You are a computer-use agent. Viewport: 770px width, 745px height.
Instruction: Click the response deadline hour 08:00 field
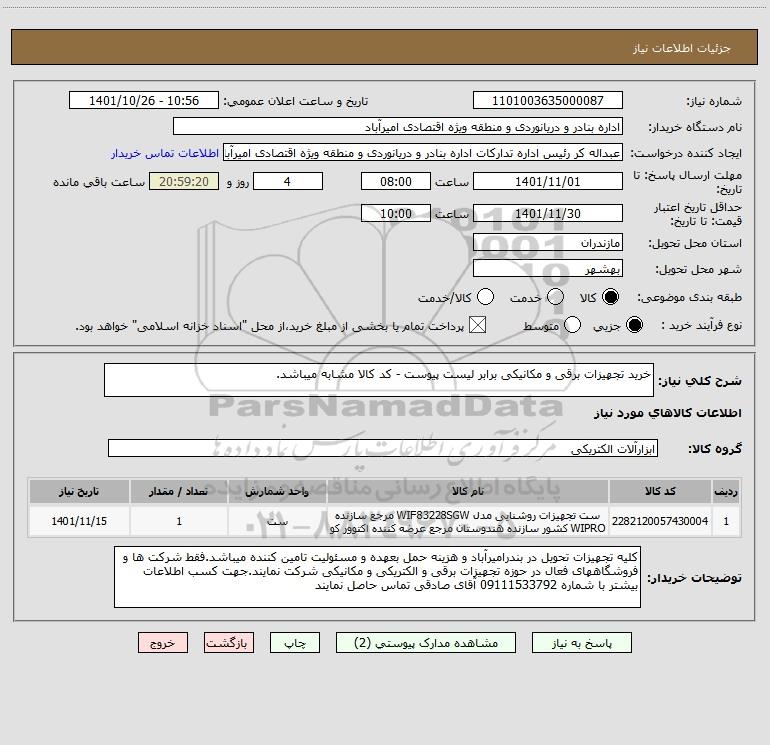(396, 182)
